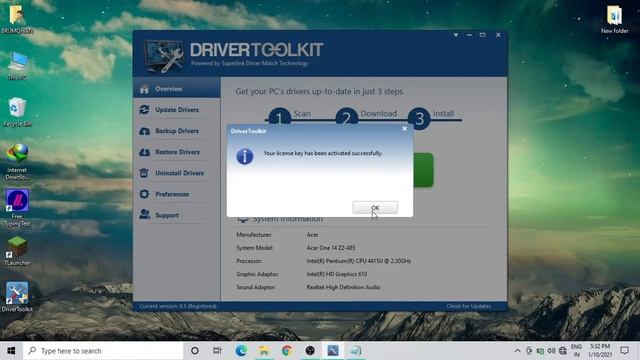Select TLauncher desktop shortcut
This screenshot has width=640, height=360.
click(17, 251)
